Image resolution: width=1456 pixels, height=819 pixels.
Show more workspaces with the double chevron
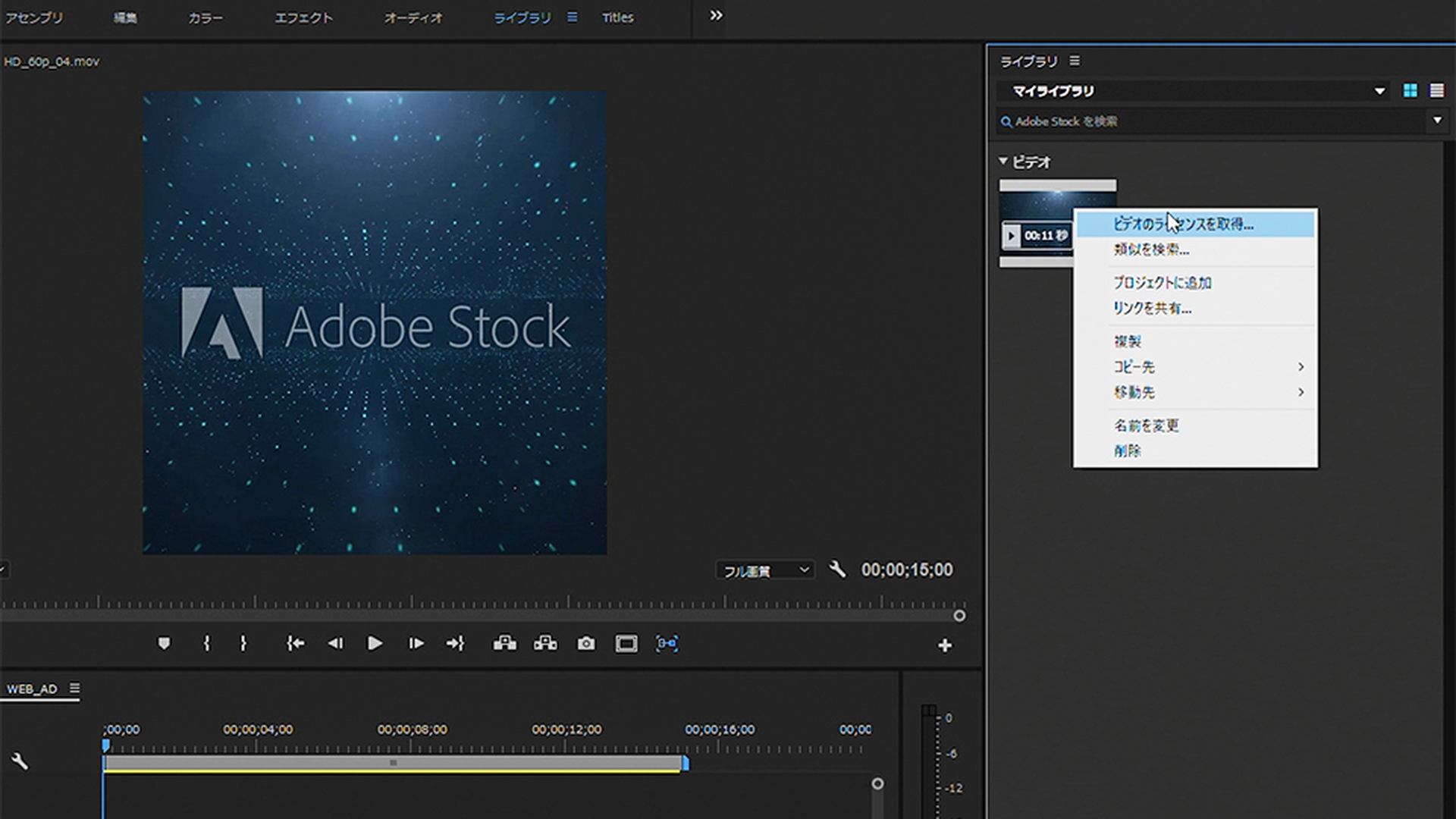(715, 16)
